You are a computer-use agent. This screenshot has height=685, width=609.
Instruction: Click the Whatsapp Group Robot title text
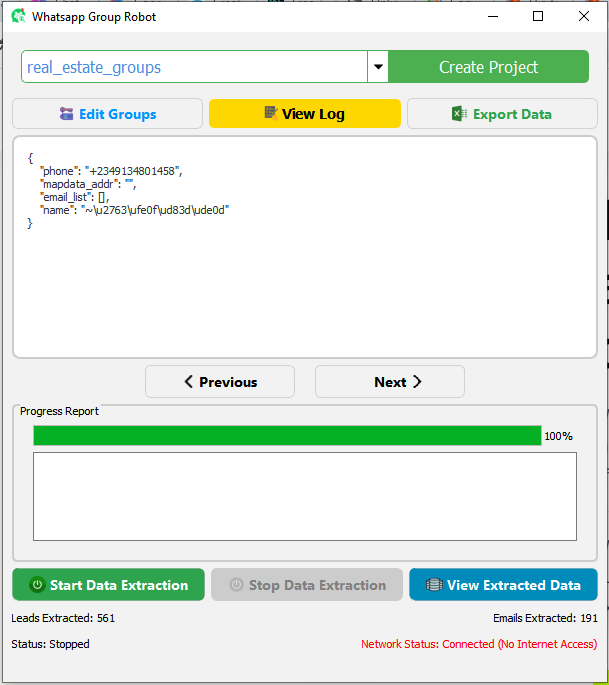pyautogui.click(x=94, y=17)
